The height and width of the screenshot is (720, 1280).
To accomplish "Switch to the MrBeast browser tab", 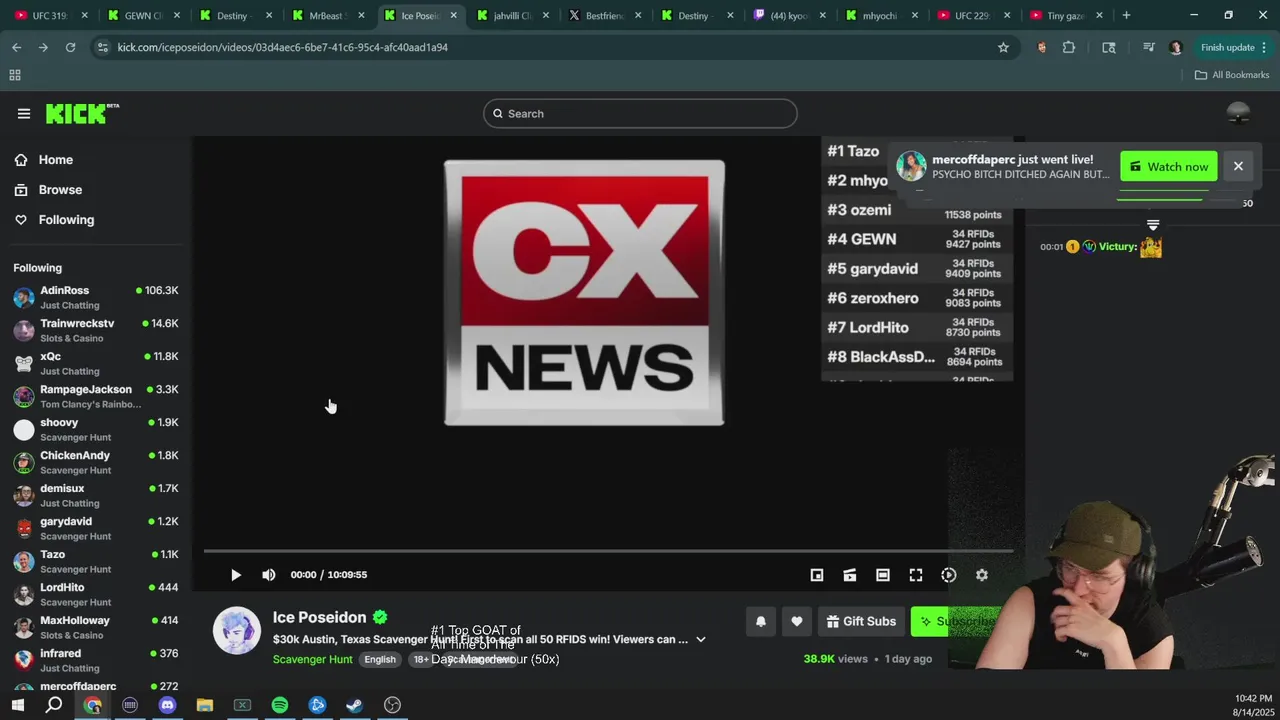I will coord(330,16).
